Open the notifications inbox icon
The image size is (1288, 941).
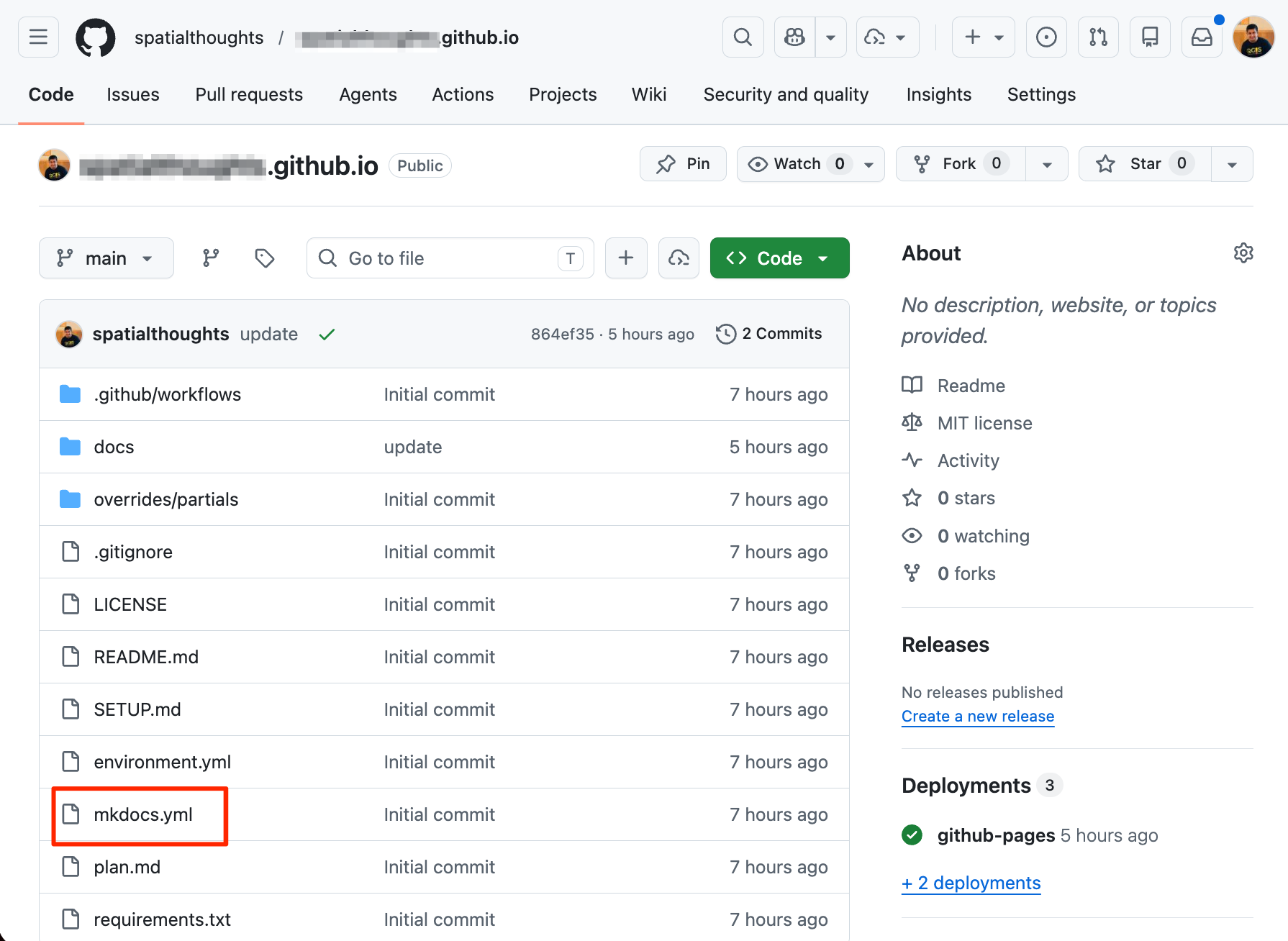[1201, 37]
